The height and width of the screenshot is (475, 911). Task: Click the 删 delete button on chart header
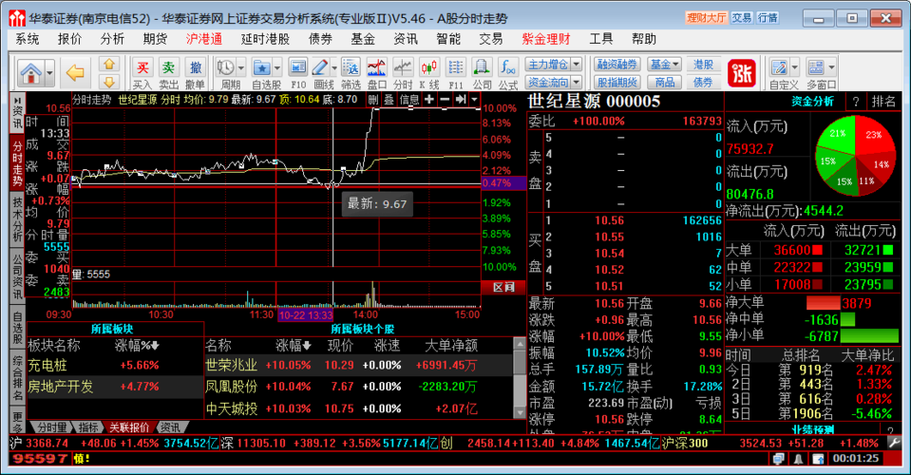(x=373, y=100)
